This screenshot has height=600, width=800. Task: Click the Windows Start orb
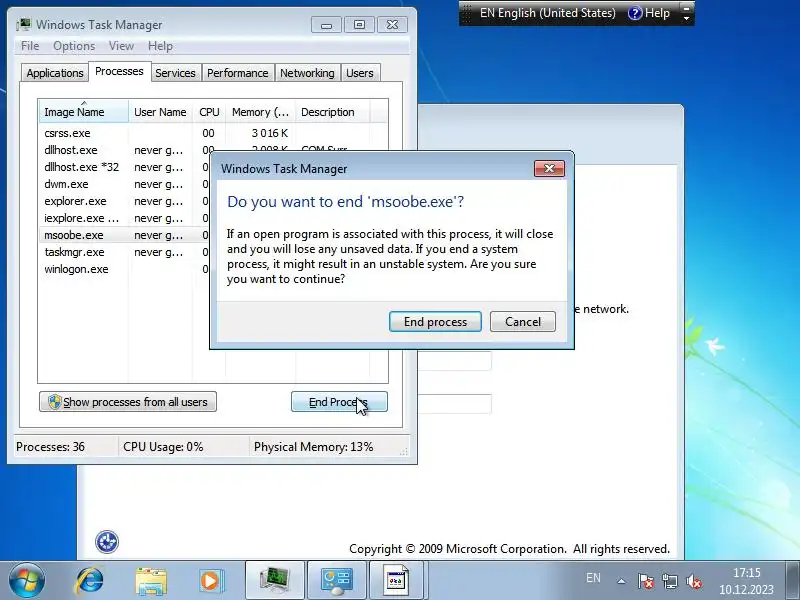coord(26,581)
